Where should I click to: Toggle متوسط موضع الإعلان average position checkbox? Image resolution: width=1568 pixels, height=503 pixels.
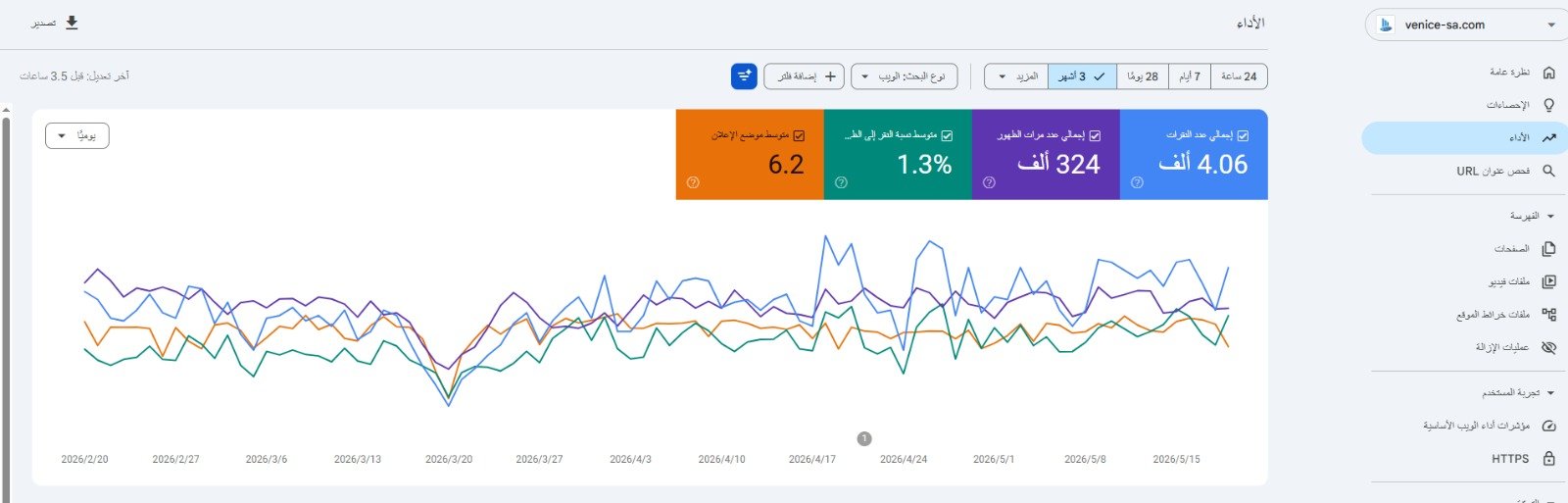click(x=799, y=136)
